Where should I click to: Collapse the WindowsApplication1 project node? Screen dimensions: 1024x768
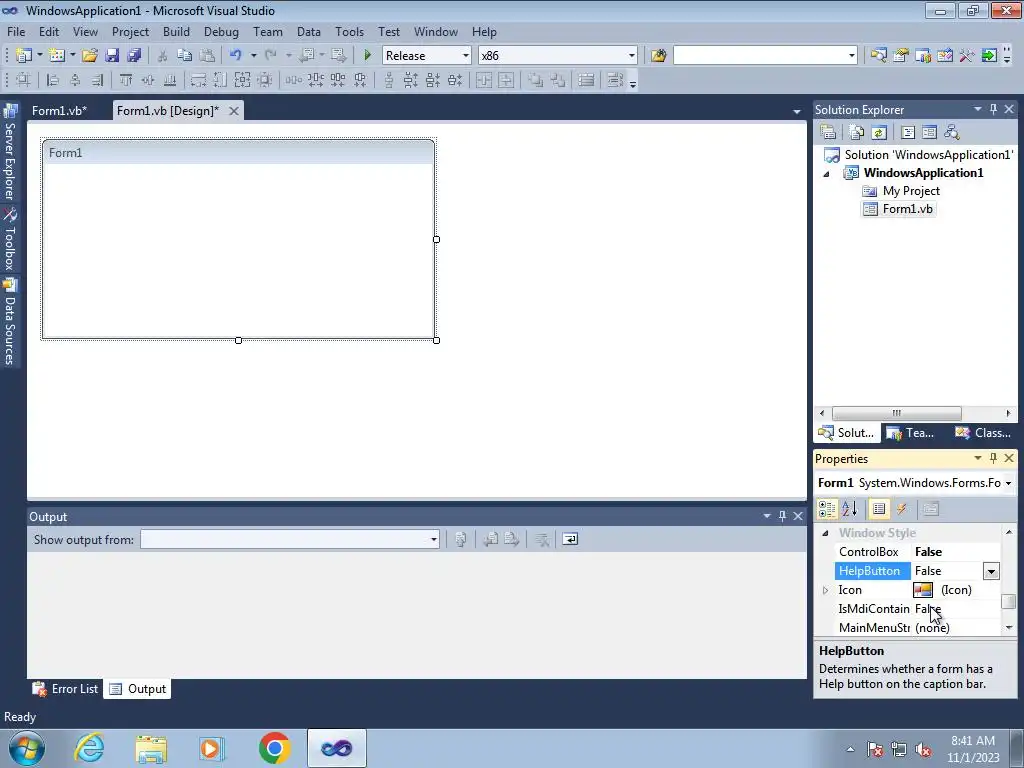coord(826,174)
